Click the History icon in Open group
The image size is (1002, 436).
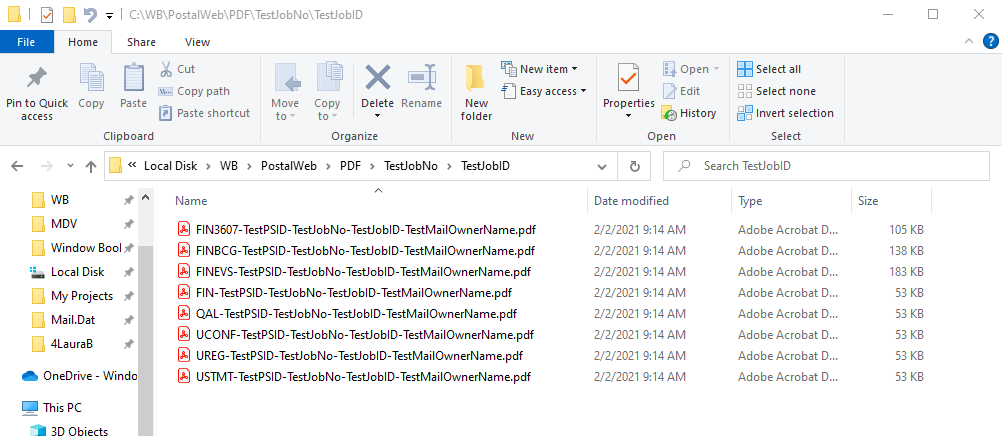click(x=669, y=113)
